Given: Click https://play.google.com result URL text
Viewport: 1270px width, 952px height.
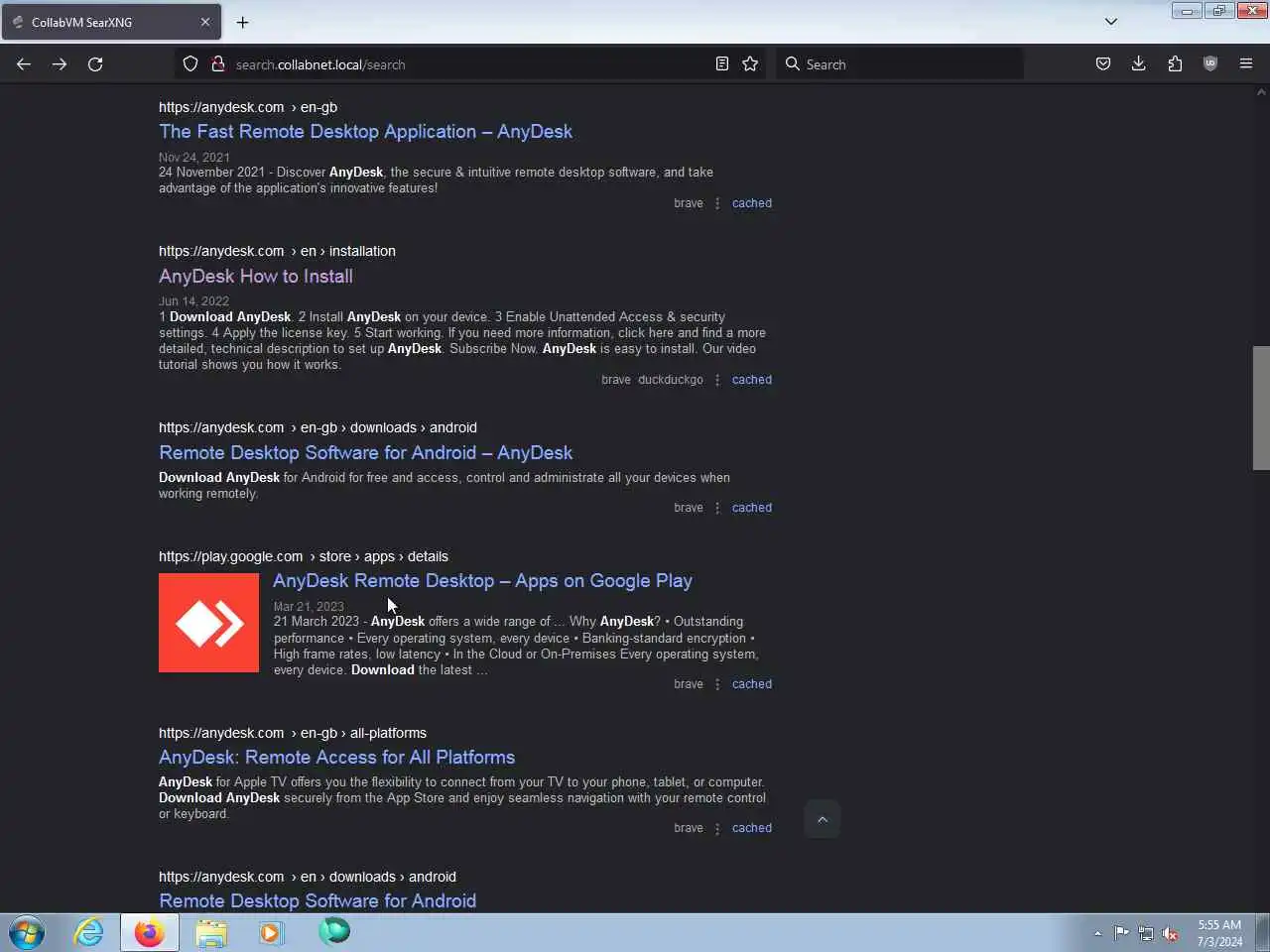Looking at the screenshot, I should click(x=231, y=556).
